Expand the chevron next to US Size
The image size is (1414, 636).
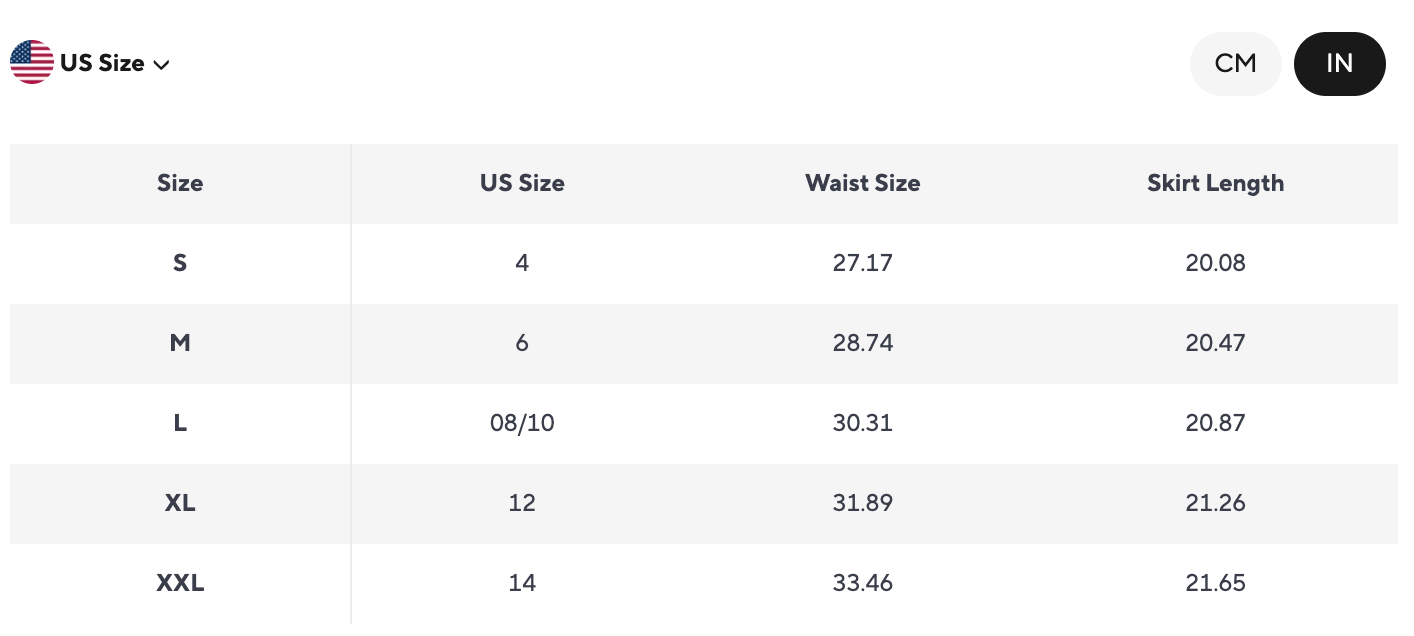coord(162,65)
